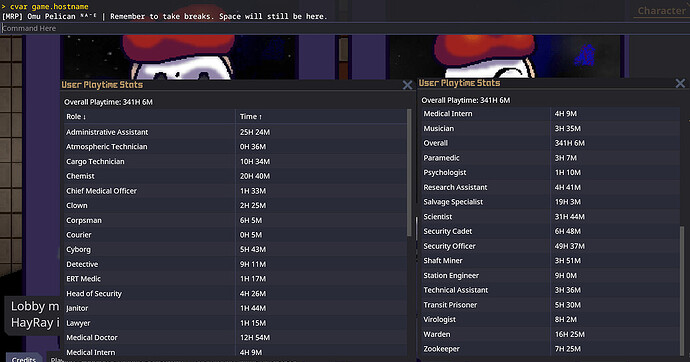Select the Chief Medical Officer row

point(235,191)
